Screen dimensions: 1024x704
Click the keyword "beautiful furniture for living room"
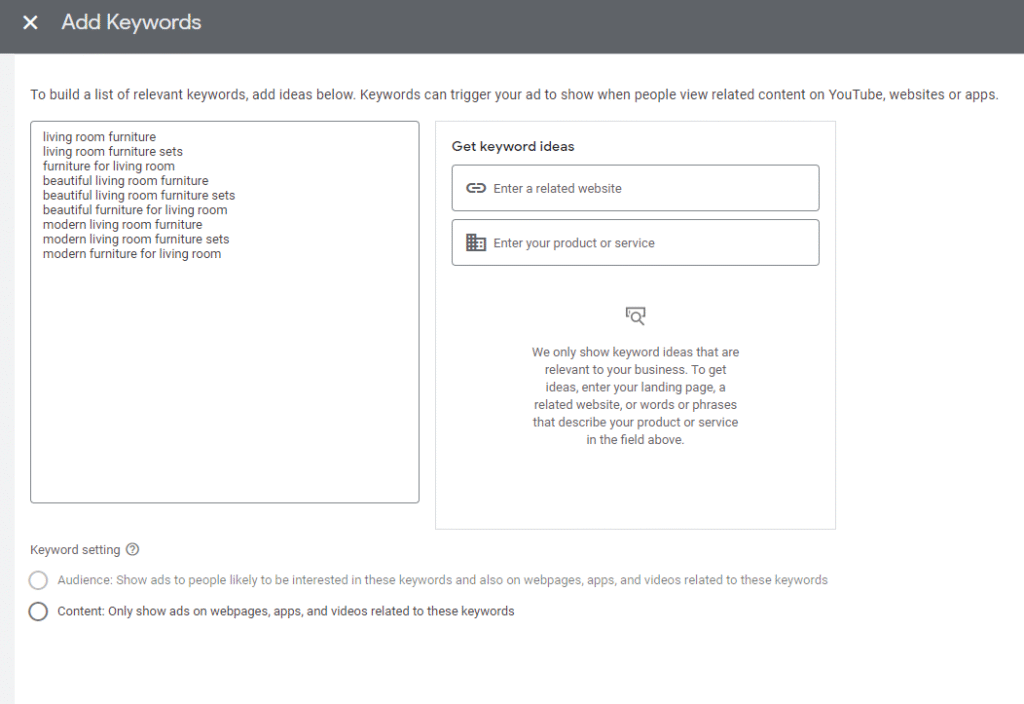pyautogui.click(x=135, y=210)
